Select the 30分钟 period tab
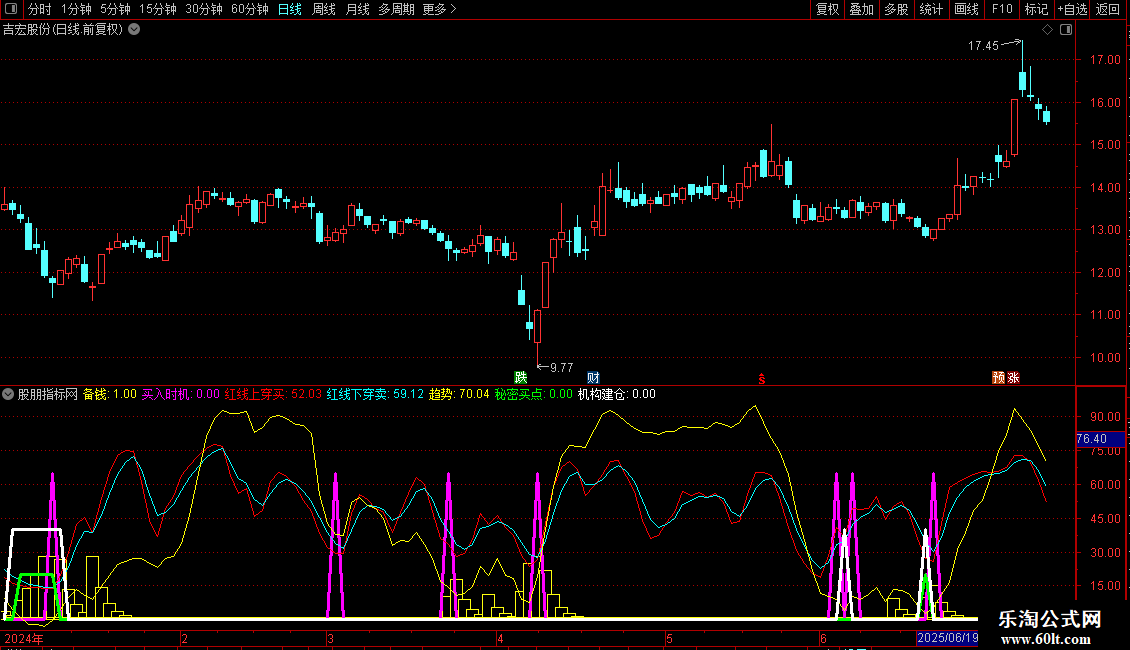 (204, 9)
